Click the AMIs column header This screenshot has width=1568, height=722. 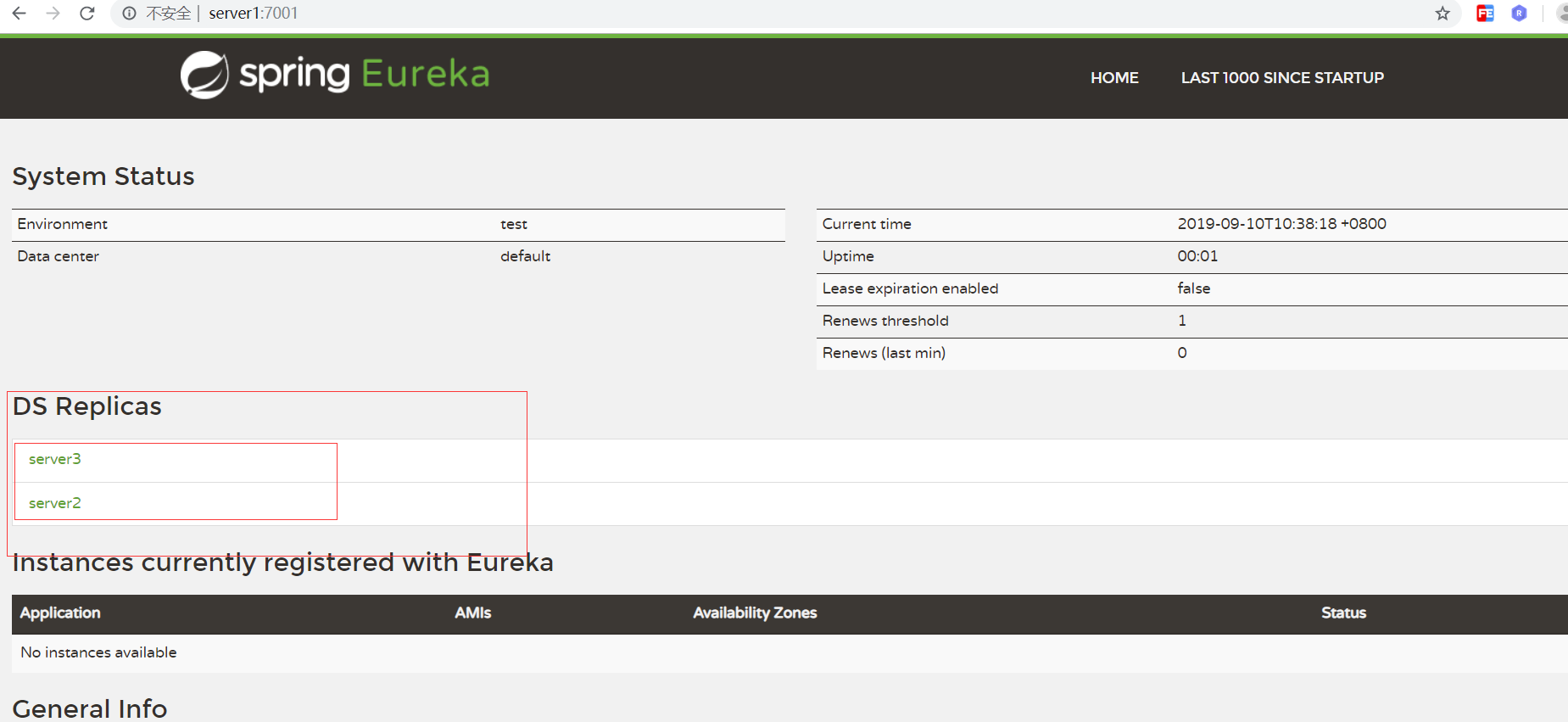tap(473, 613)
